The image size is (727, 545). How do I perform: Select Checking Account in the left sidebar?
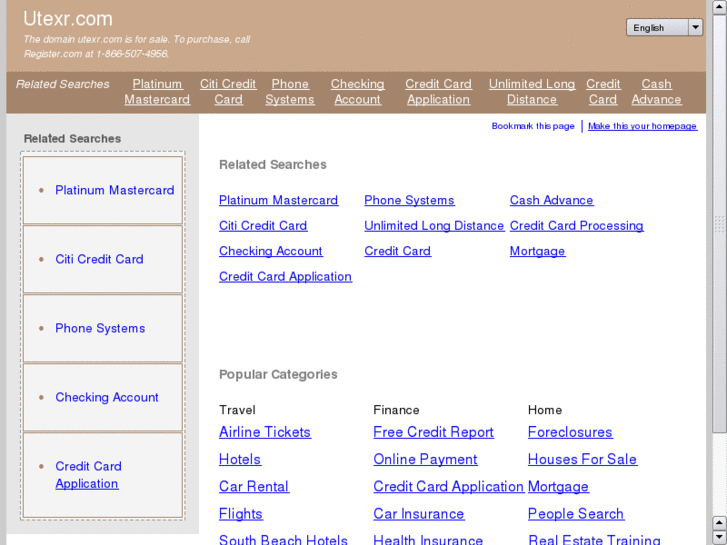click(x=107, y=398)
